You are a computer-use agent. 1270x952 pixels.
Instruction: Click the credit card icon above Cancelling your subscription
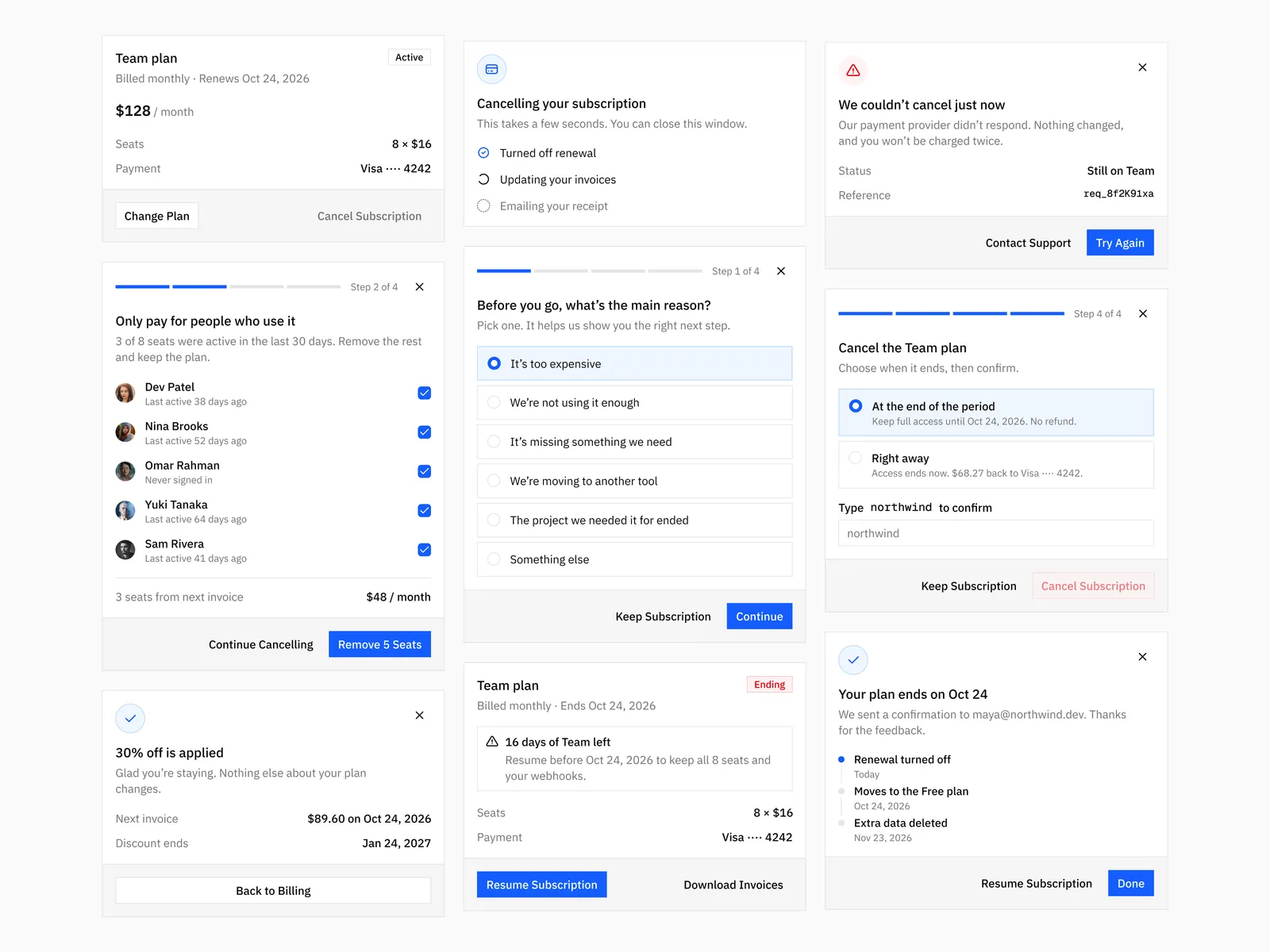click(x=491, y=69)
